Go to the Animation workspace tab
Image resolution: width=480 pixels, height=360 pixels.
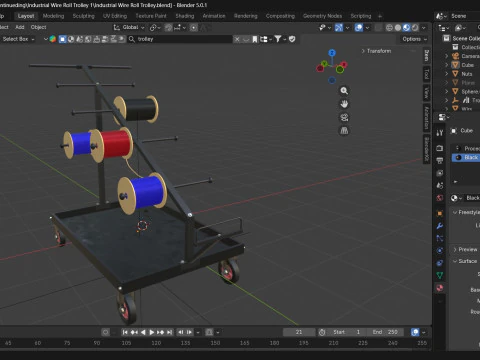pyautogui.click(x=214, y=16)
